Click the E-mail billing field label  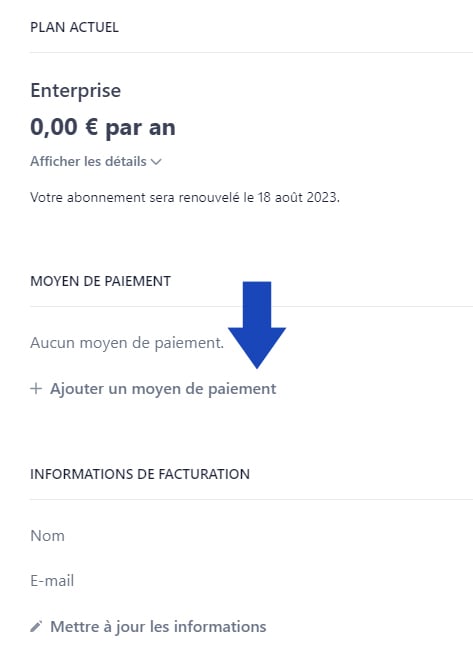(x=52, y=581)
